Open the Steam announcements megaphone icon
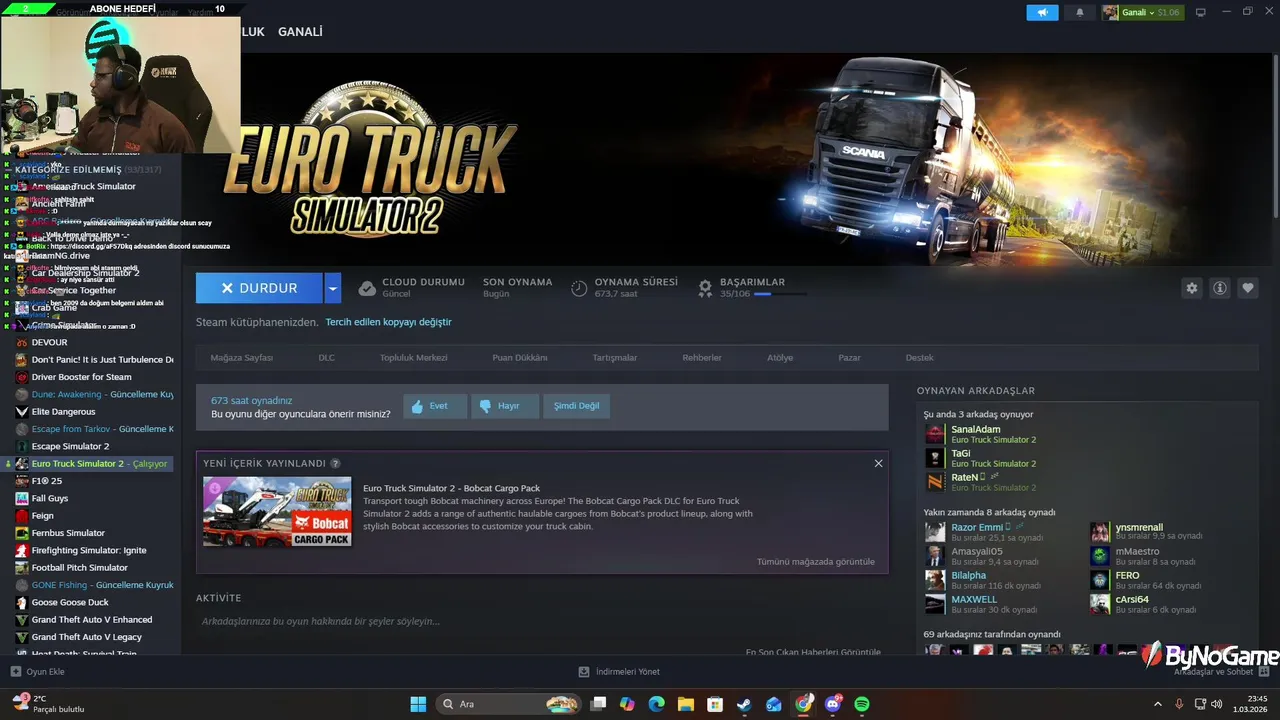 click(1042, 12)
